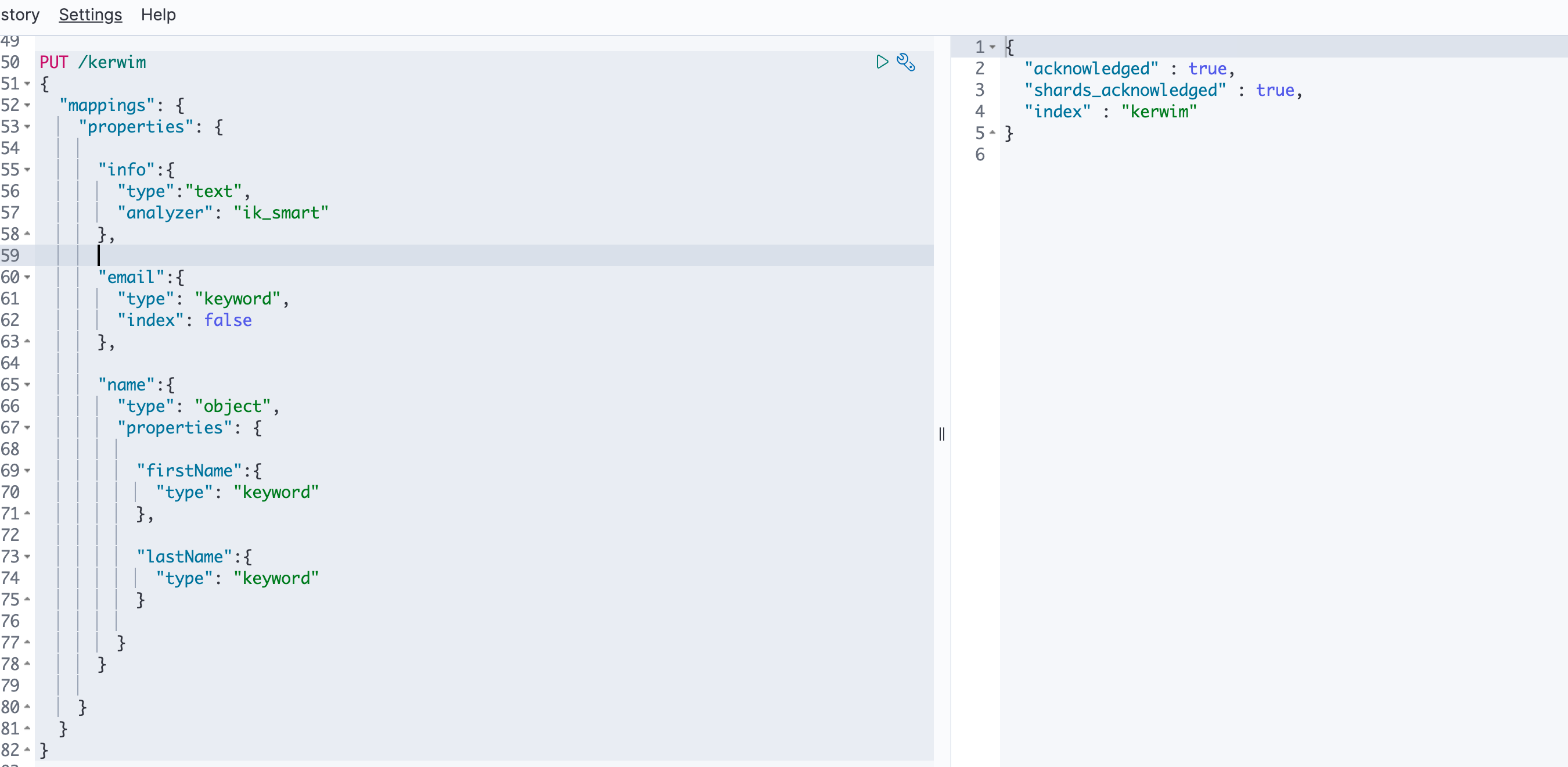The image size is (1568, 767).
Task: Click the "email" key
Action: [x=131, y=277]
